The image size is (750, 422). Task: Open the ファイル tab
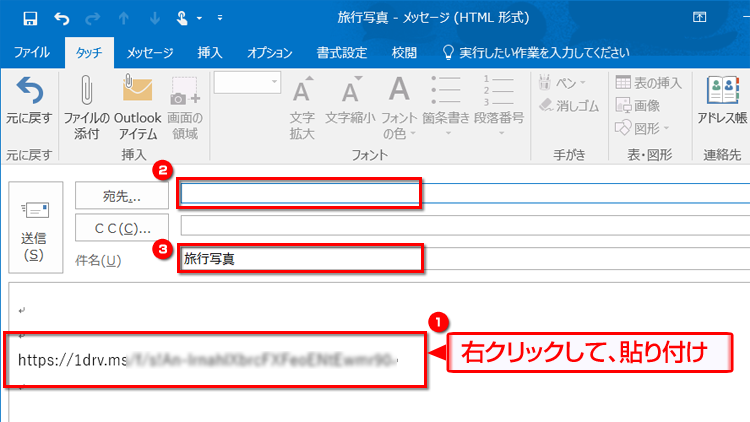click(32, 52)
